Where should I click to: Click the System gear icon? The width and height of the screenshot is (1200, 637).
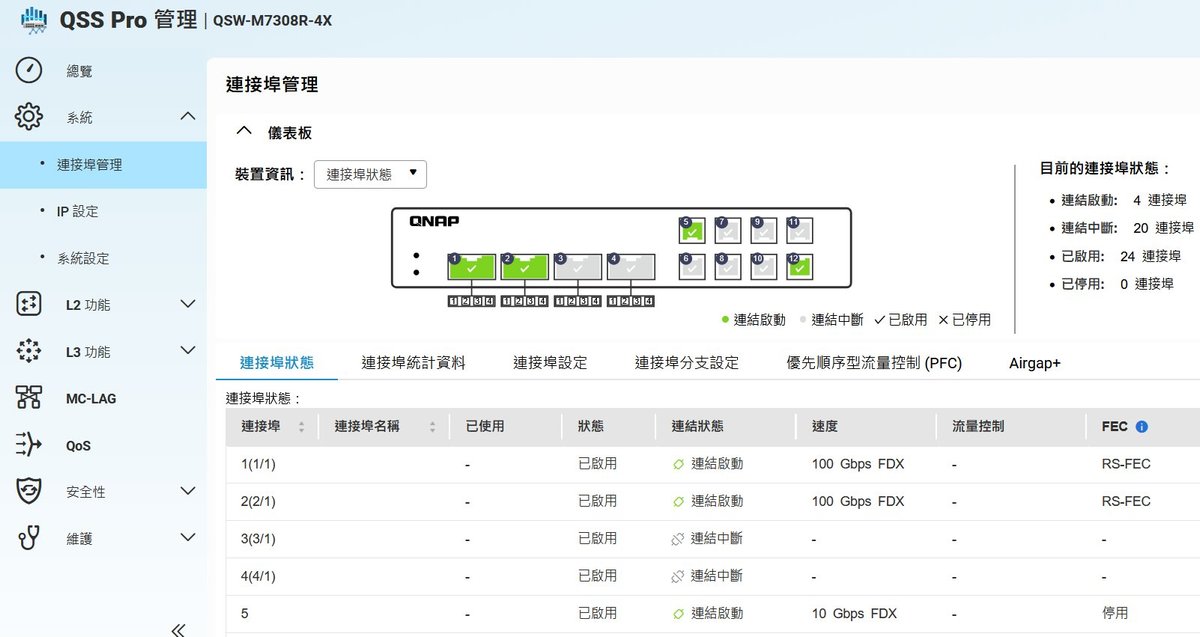pyautogui.click(x=29, y=117)
